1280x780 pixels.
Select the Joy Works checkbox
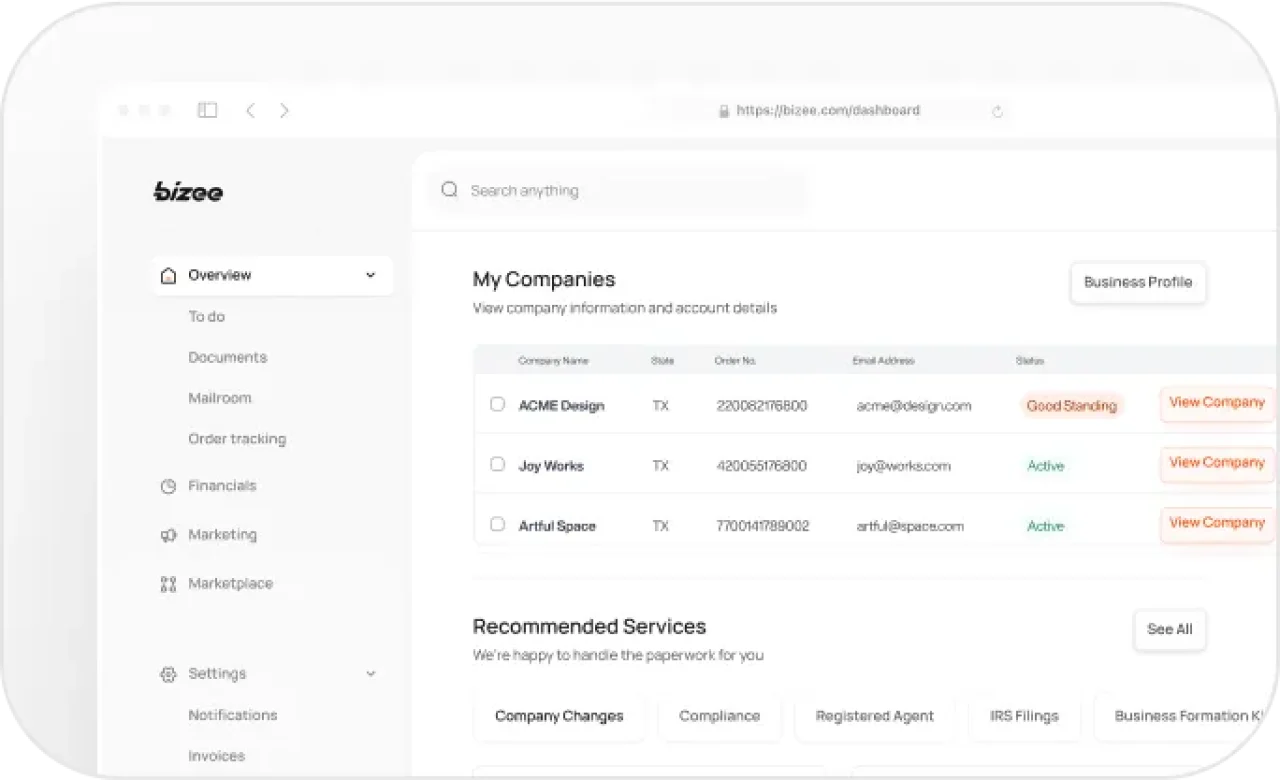[497, 465]
